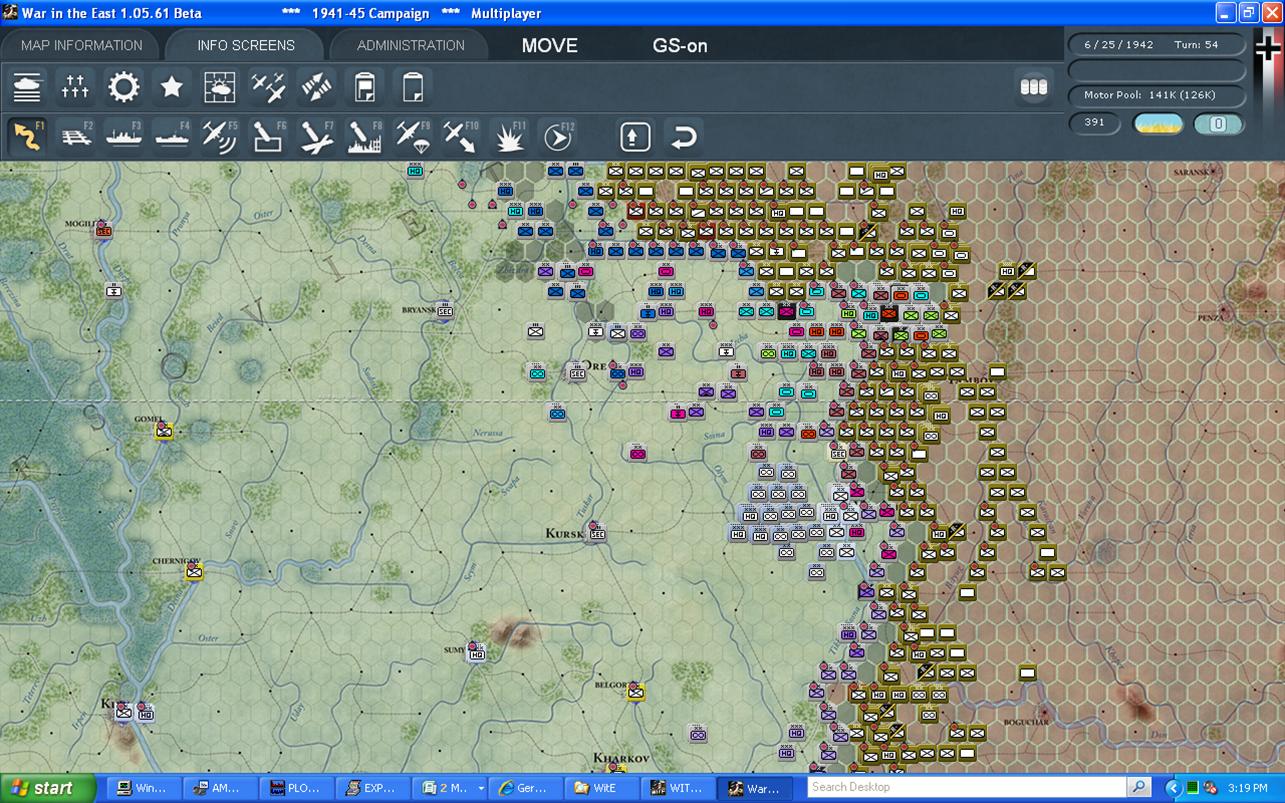Screen dimensions: 1285x803
Task: Open the Windows start menu
Action: [48, 788]
